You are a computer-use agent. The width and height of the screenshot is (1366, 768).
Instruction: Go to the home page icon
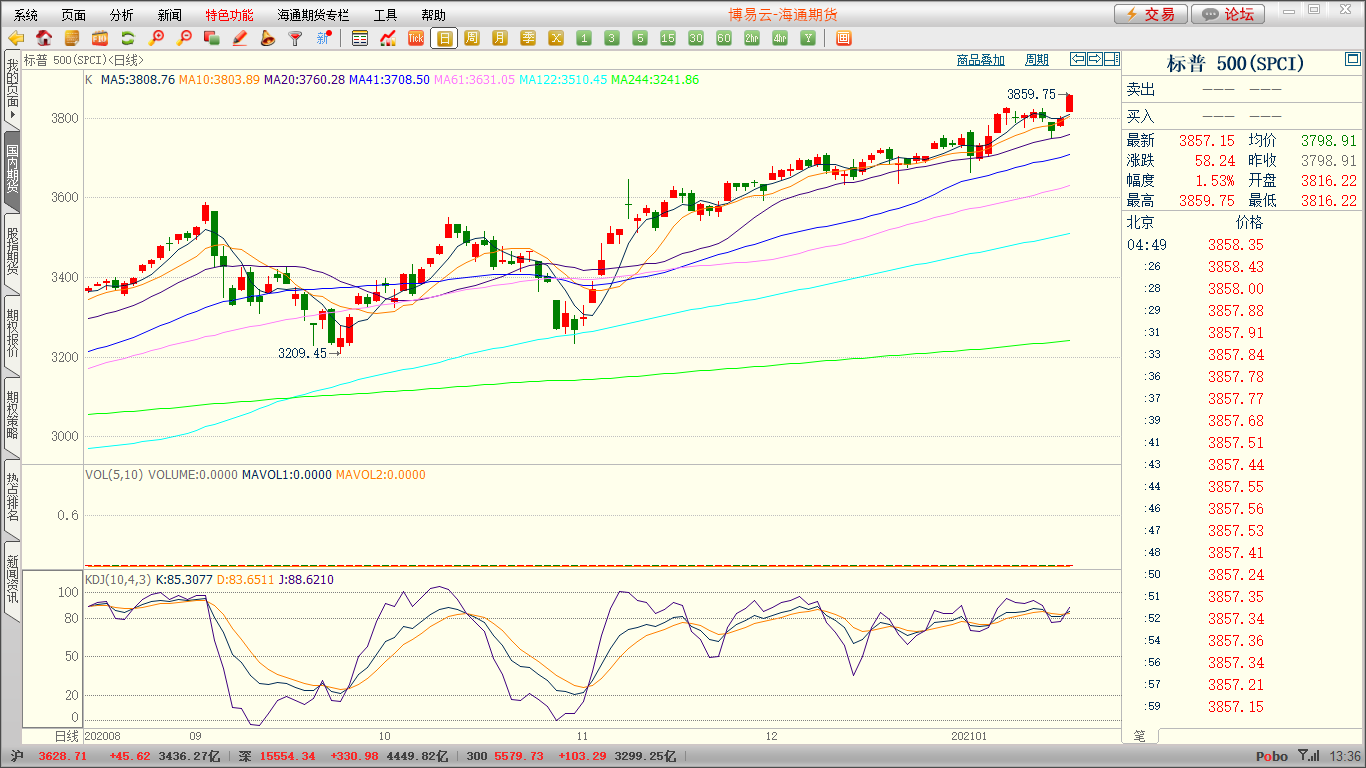tap(44, 39)
